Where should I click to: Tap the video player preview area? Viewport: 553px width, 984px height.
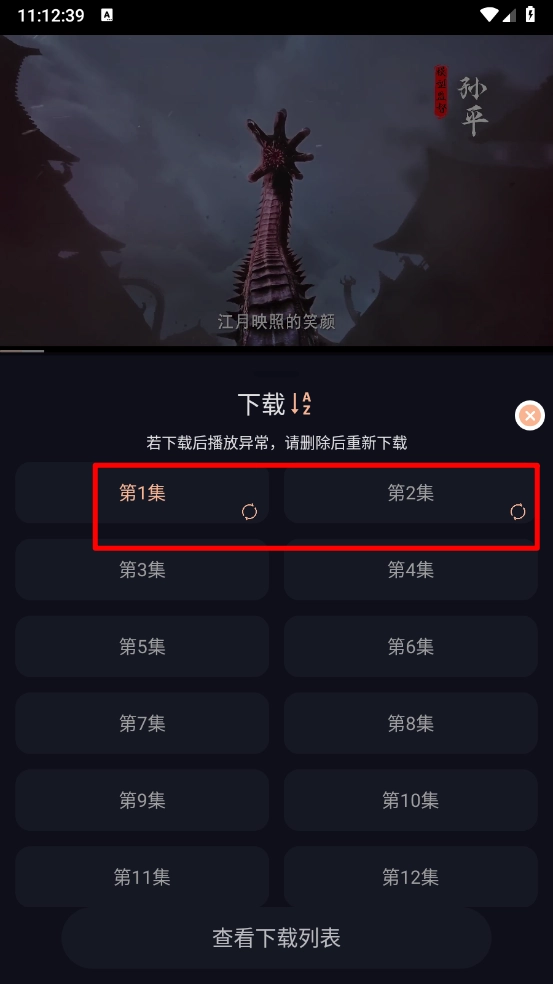pyautogui.click(x=276, y=190)
